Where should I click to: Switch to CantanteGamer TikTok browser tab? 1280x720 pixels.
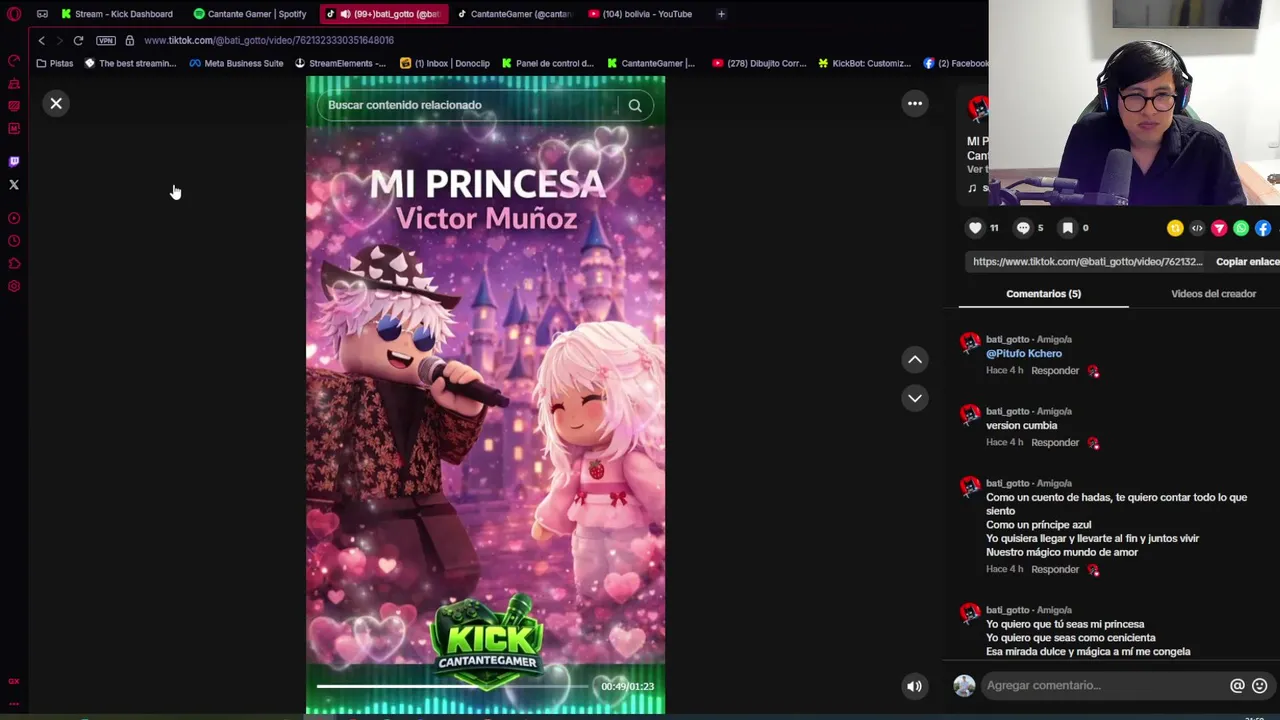click(513, 14)
